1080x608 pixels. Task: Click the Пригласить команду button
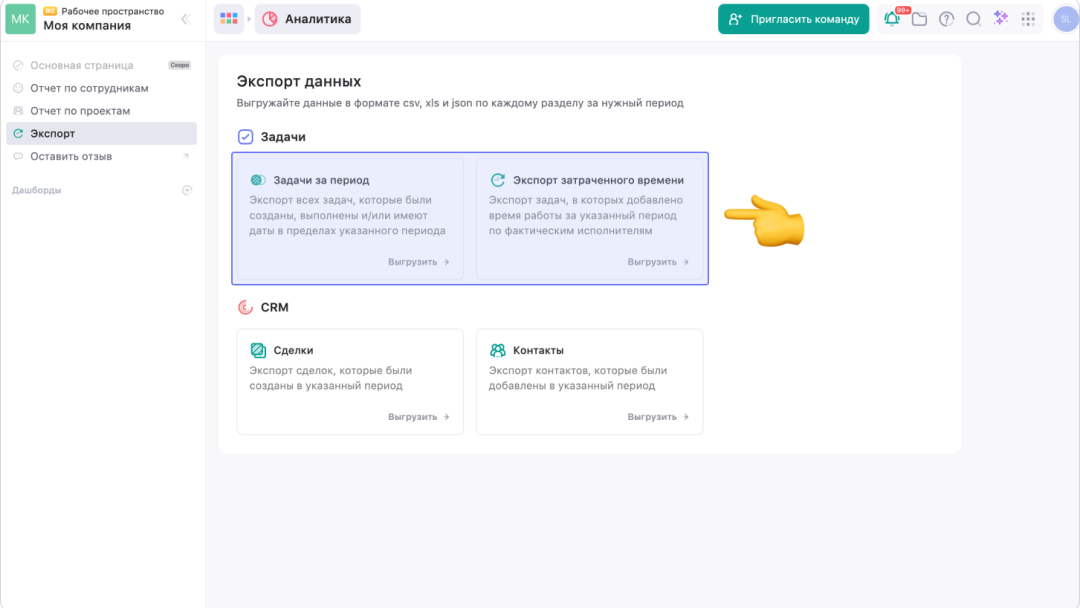pyautogui.click(x=793, y=19)
